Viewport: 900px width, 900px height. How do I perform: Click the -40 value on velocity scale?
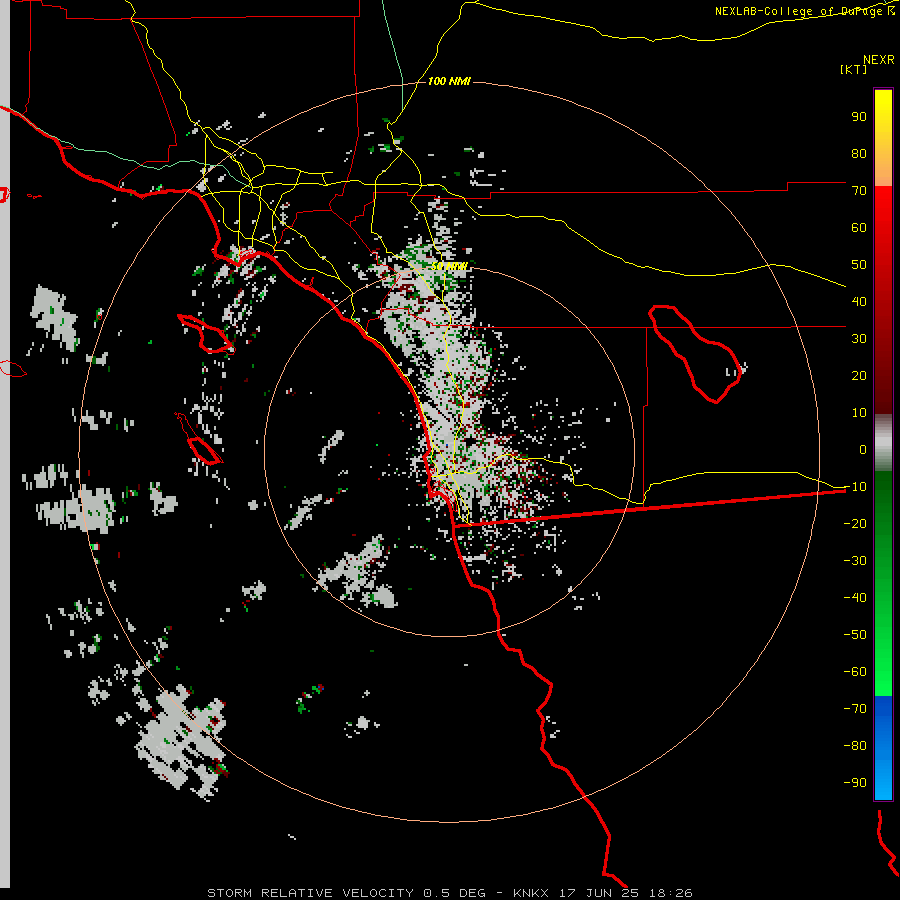click(855, 598)
